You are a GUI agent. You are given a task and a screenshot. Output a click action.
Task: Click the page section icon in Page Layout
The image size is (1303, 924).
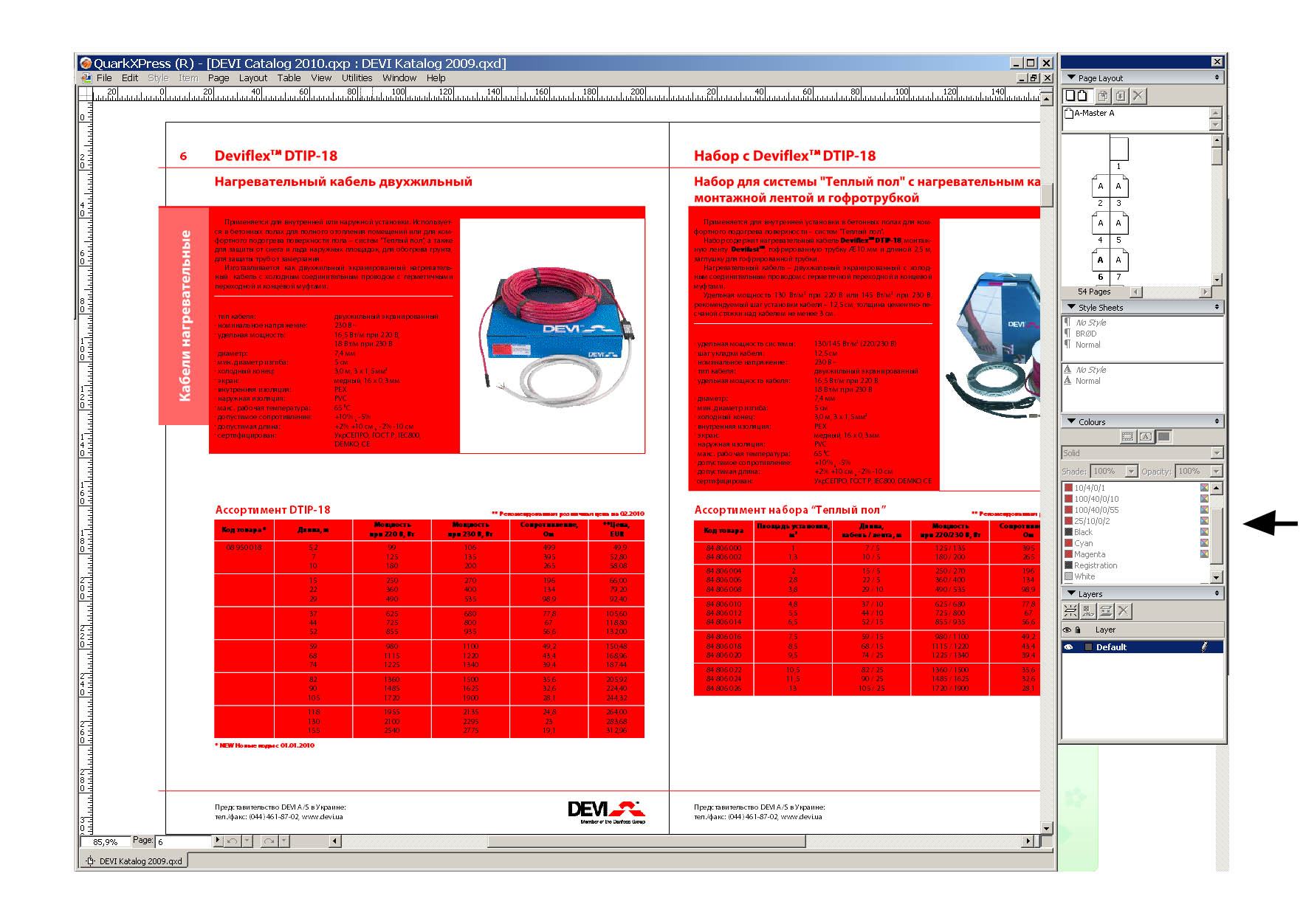1121,95
